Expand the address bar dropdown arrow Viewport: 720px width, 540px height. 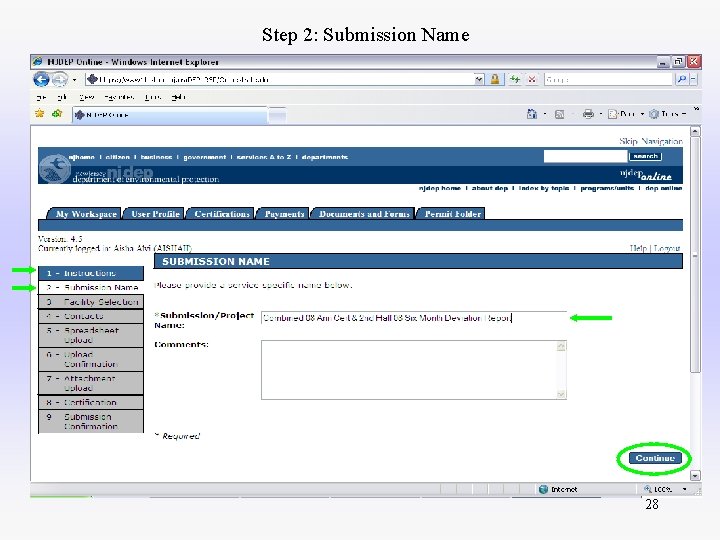(x=479, y=79)
